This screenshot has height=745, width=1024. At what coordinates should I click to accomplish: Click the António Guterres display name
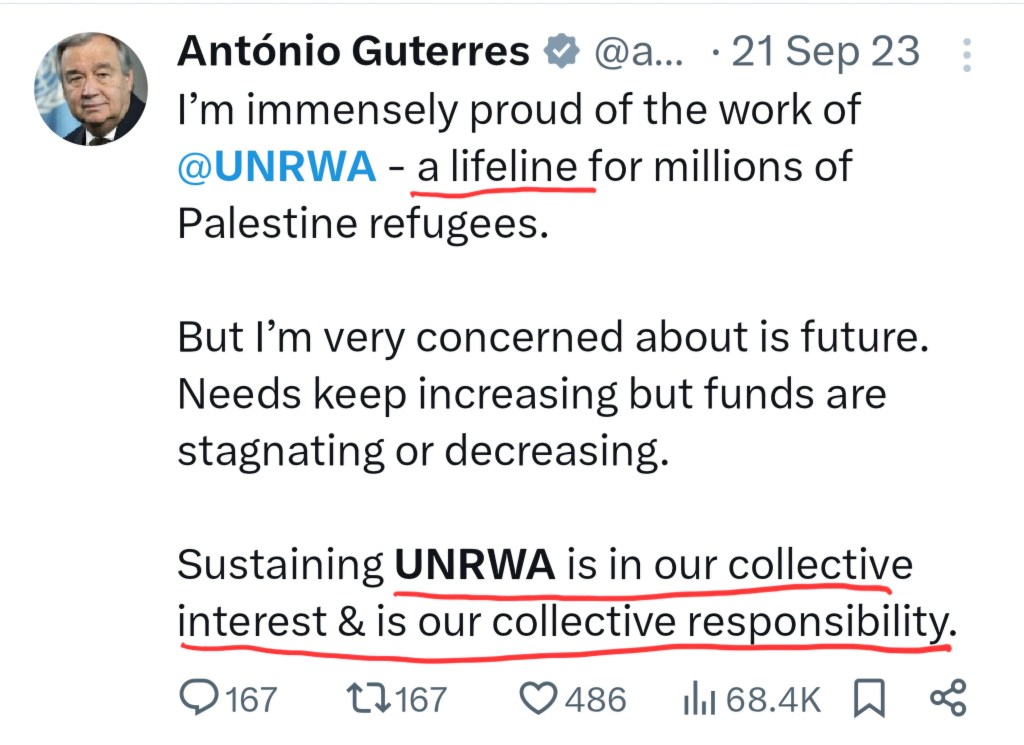tap(353, 52)
